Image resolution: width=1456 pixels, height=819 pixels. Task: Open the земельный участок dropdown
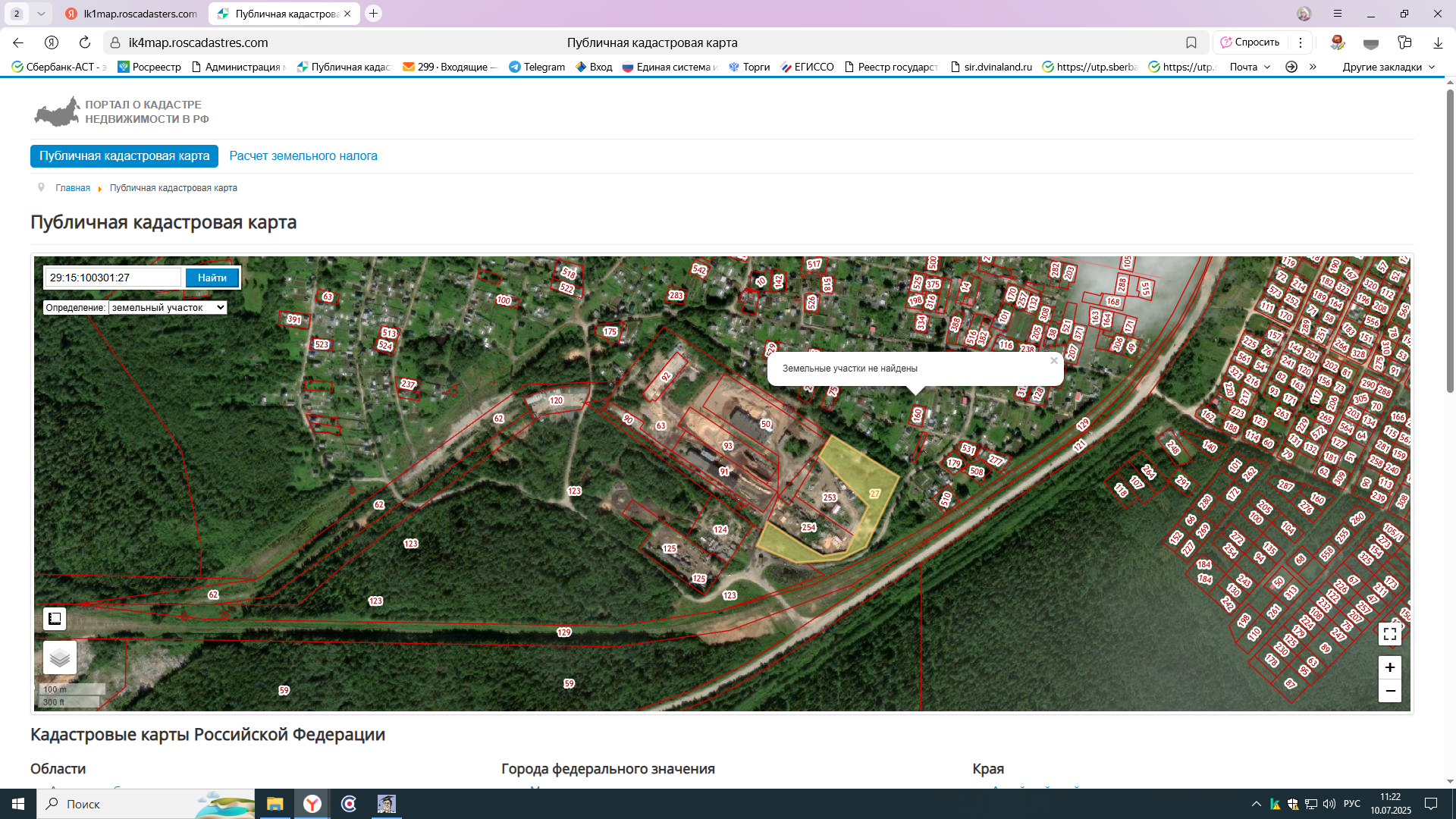tap(168, 307)
